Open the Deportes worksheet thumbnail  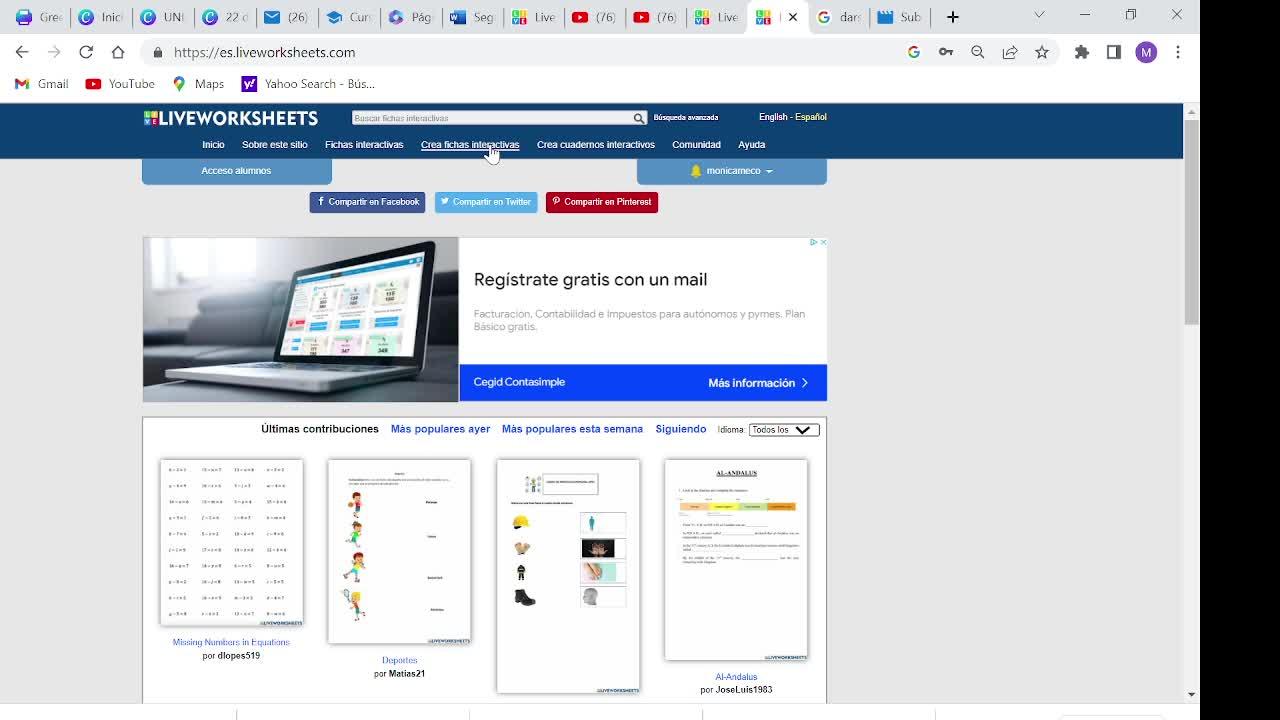(399, 552)
